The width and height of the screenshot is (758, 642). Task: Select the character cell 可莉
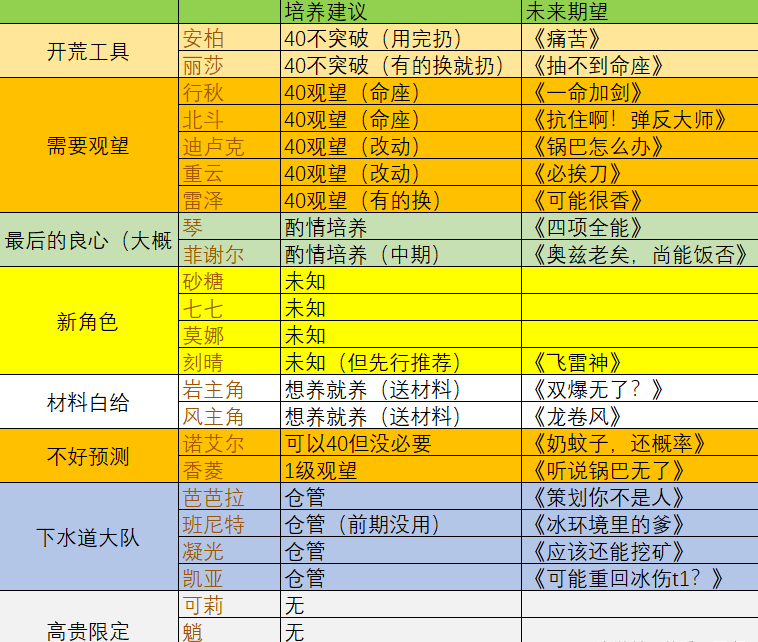(230, 604)
